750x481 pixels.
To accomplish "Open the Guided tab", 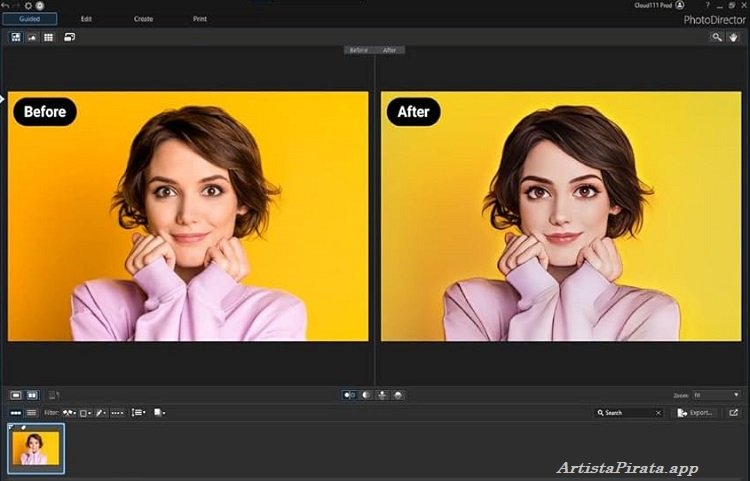I will (30, 18).
